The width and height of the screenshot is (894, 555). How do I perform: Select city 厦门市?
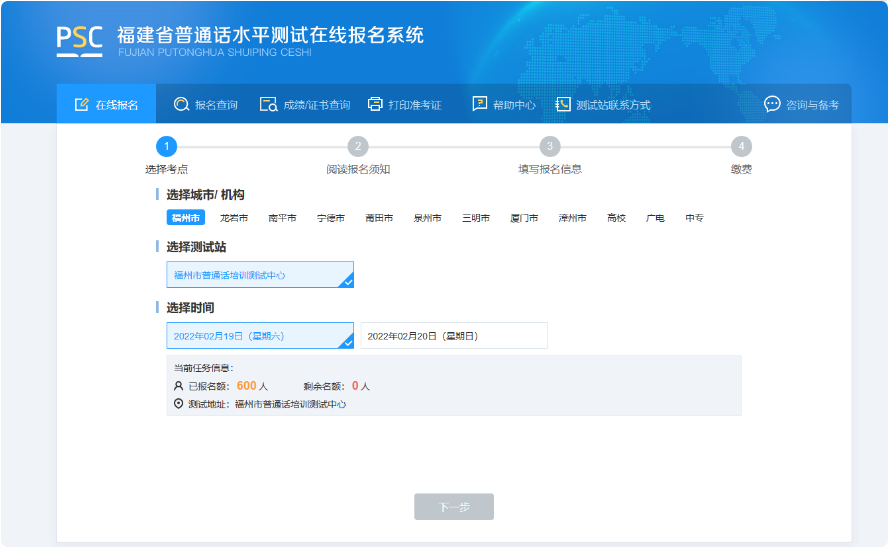point(524,218)
